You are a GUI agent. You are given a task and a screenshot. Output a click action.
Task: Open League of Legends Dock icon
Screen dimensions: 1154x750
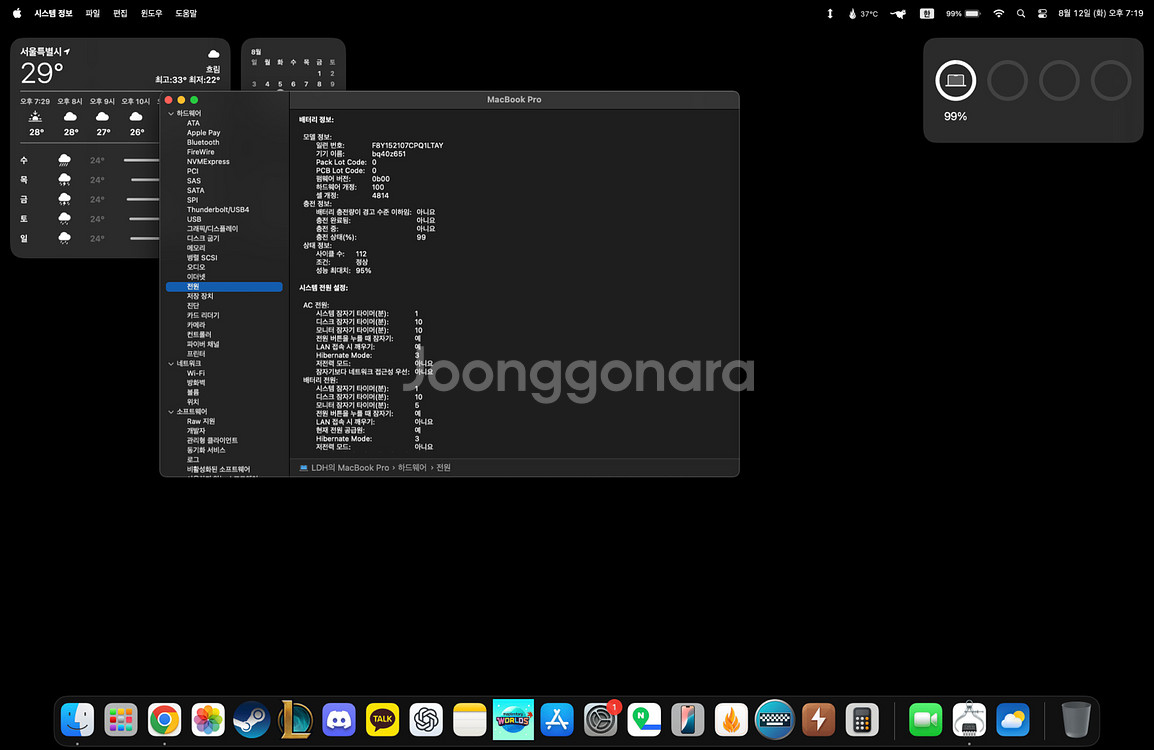tap(295, 719)
